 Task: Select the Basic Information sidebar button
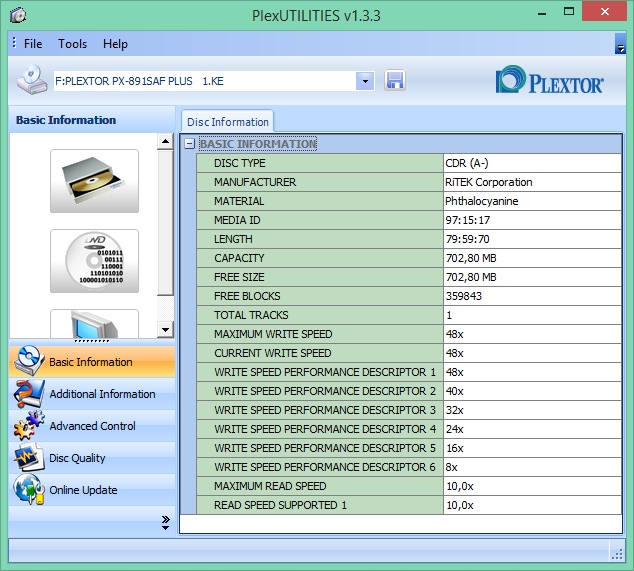pos(91,362)
